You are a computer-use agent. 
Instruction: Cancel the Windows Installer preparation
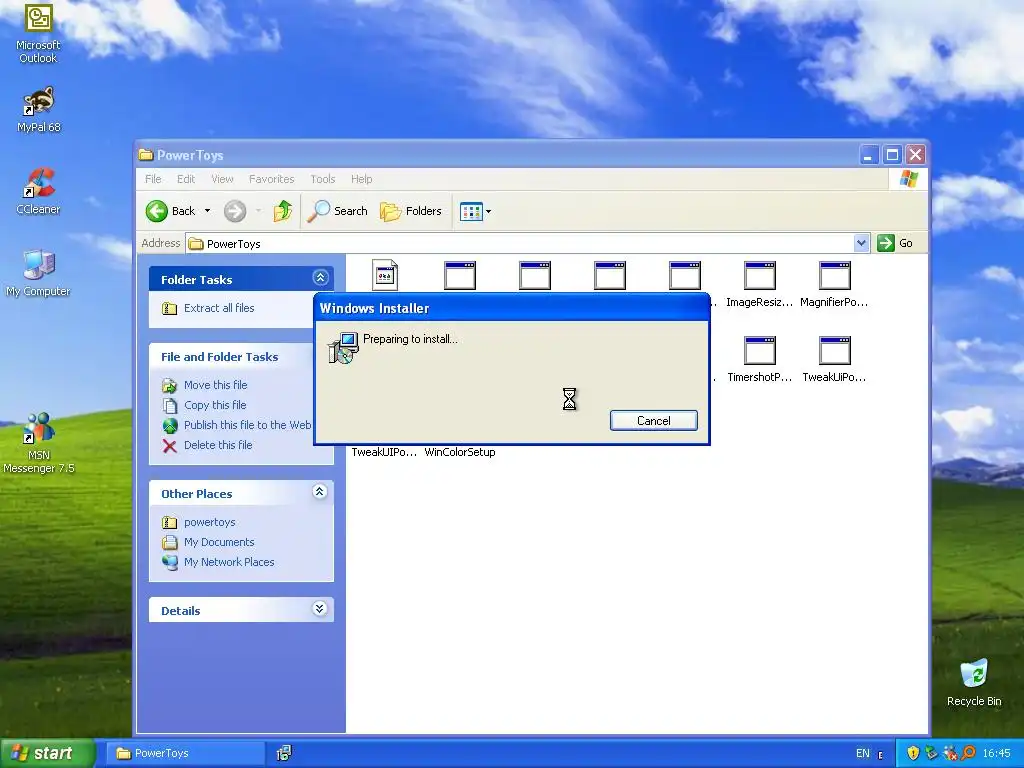pos(654,421)
